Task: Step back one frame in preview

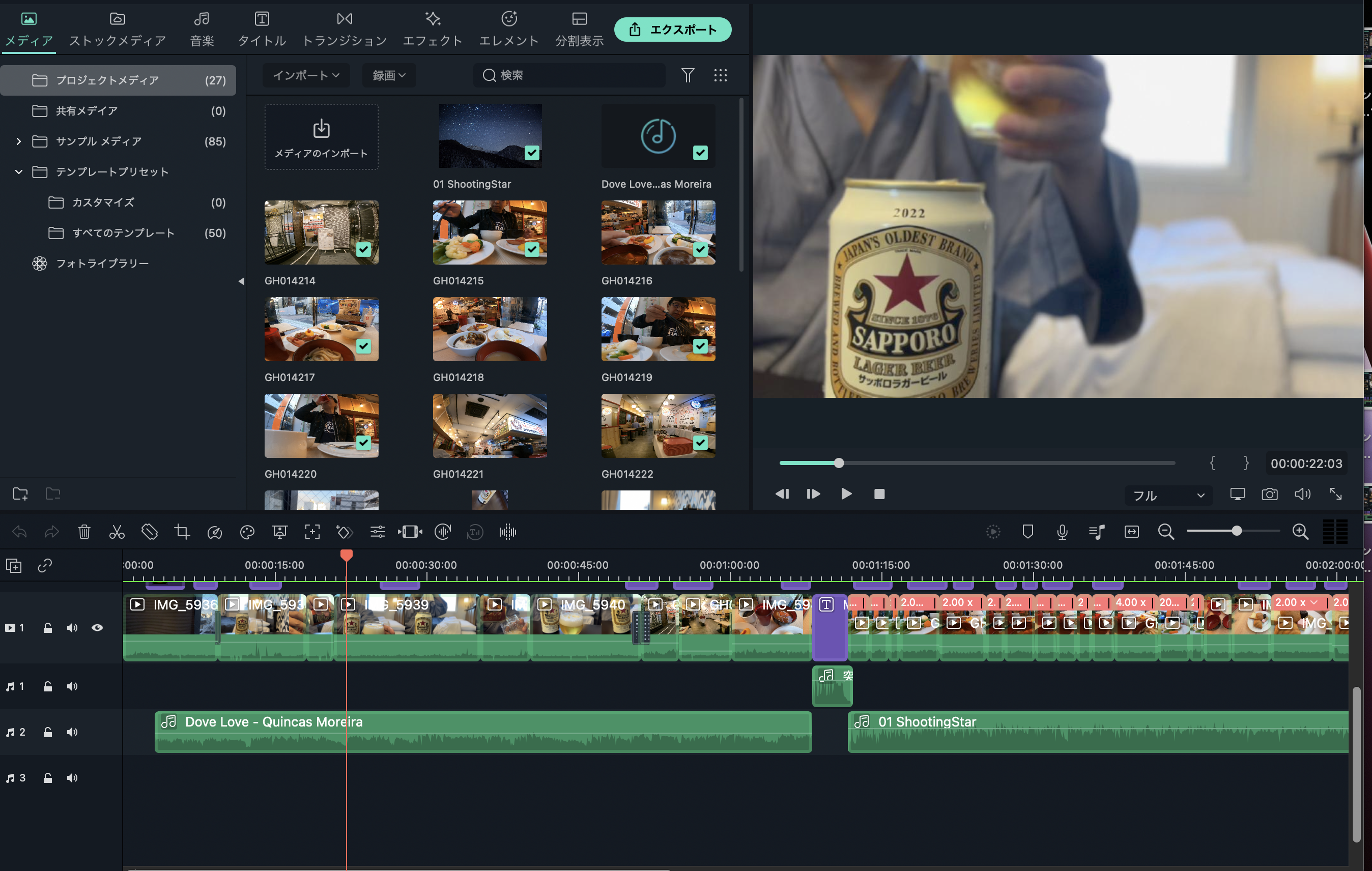Action: coord(782,494)
